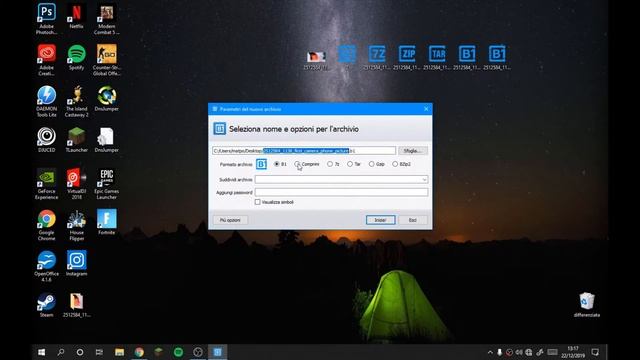640x360 pixels.
Task: Expand hidden system tray icons chevron
Action: (490, 352)
